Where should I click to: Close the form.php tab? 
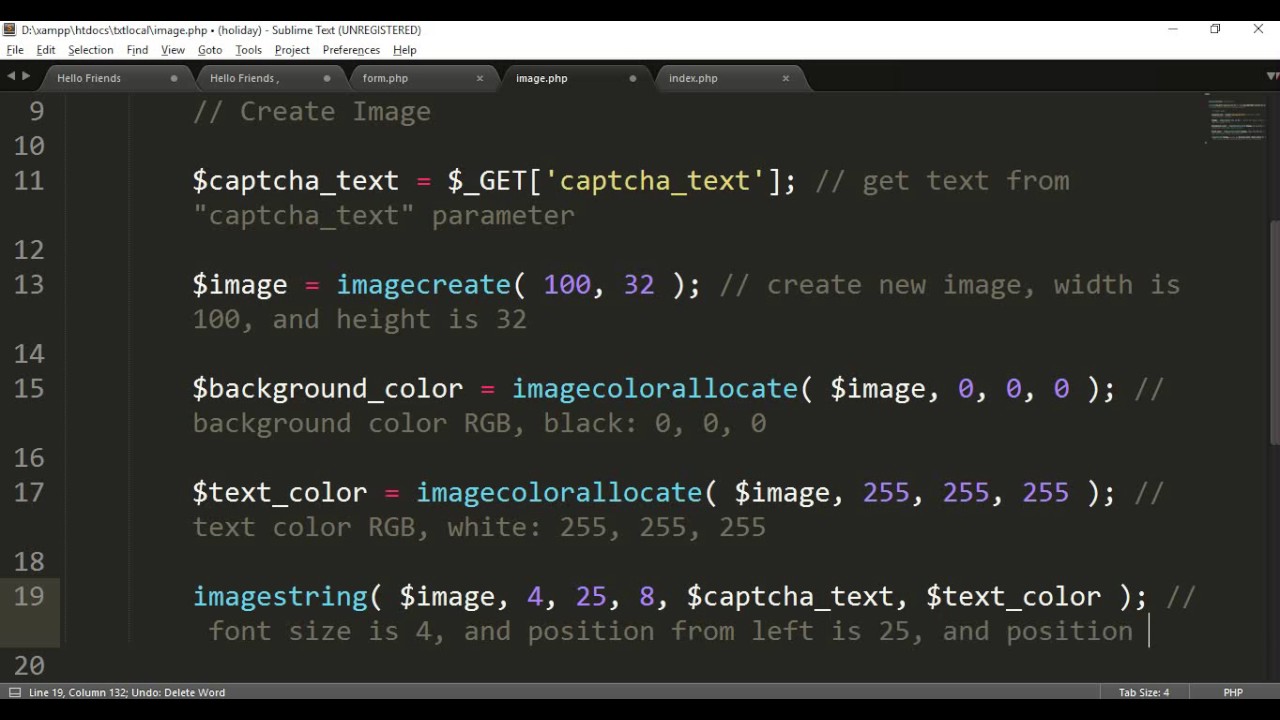480,78
